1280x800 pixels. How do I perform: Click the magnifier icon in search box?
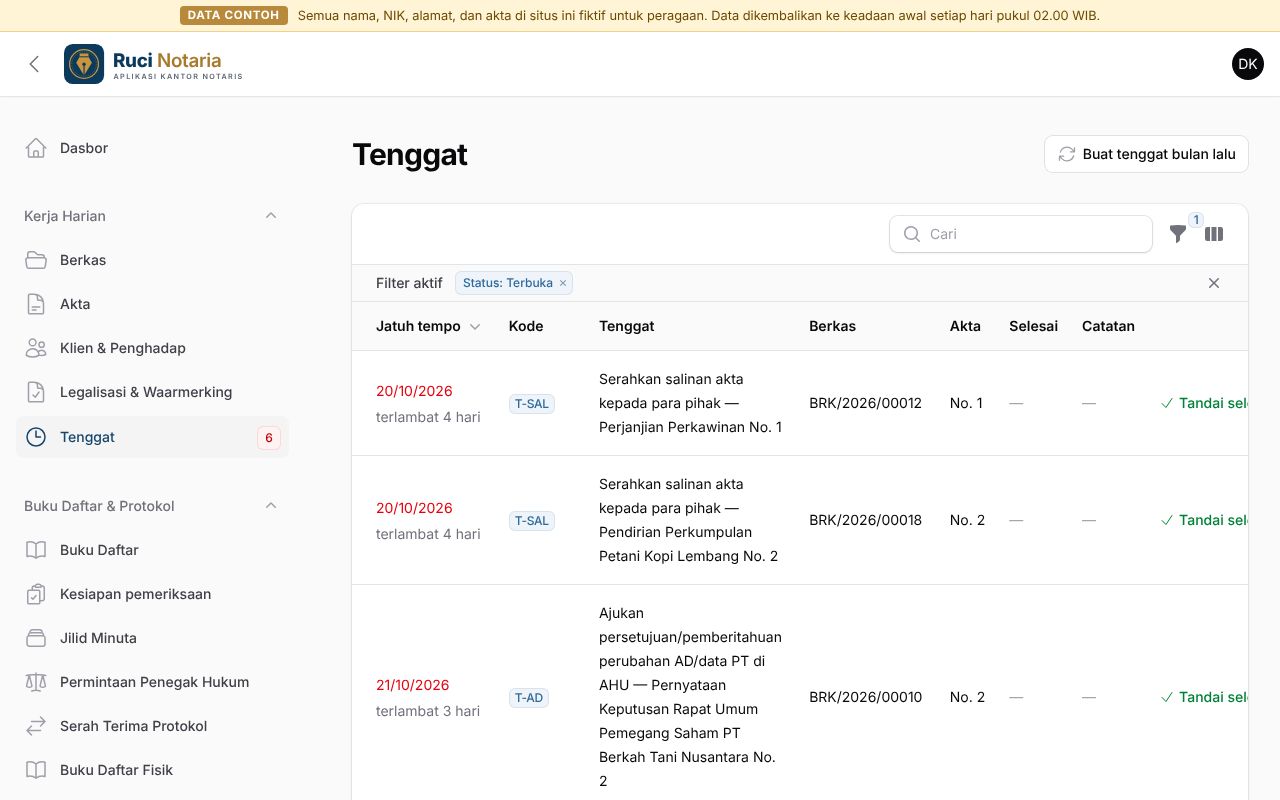click(912, 234)
